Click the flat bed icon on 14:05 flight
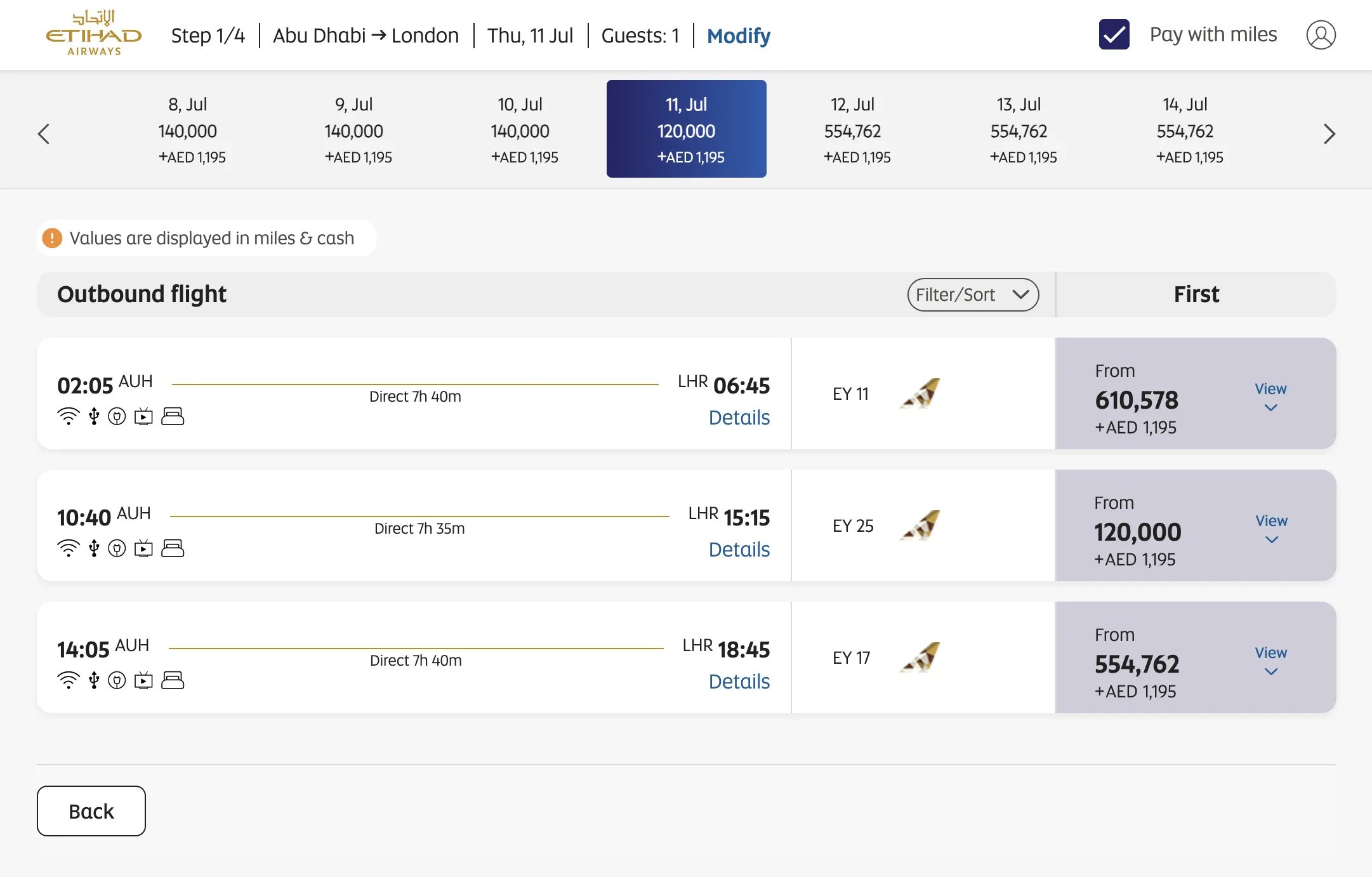 coord(173,680)
